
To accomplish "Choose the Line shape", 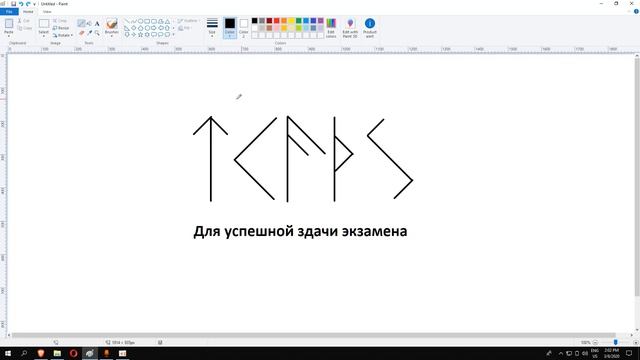I will [x=127, y=21].
